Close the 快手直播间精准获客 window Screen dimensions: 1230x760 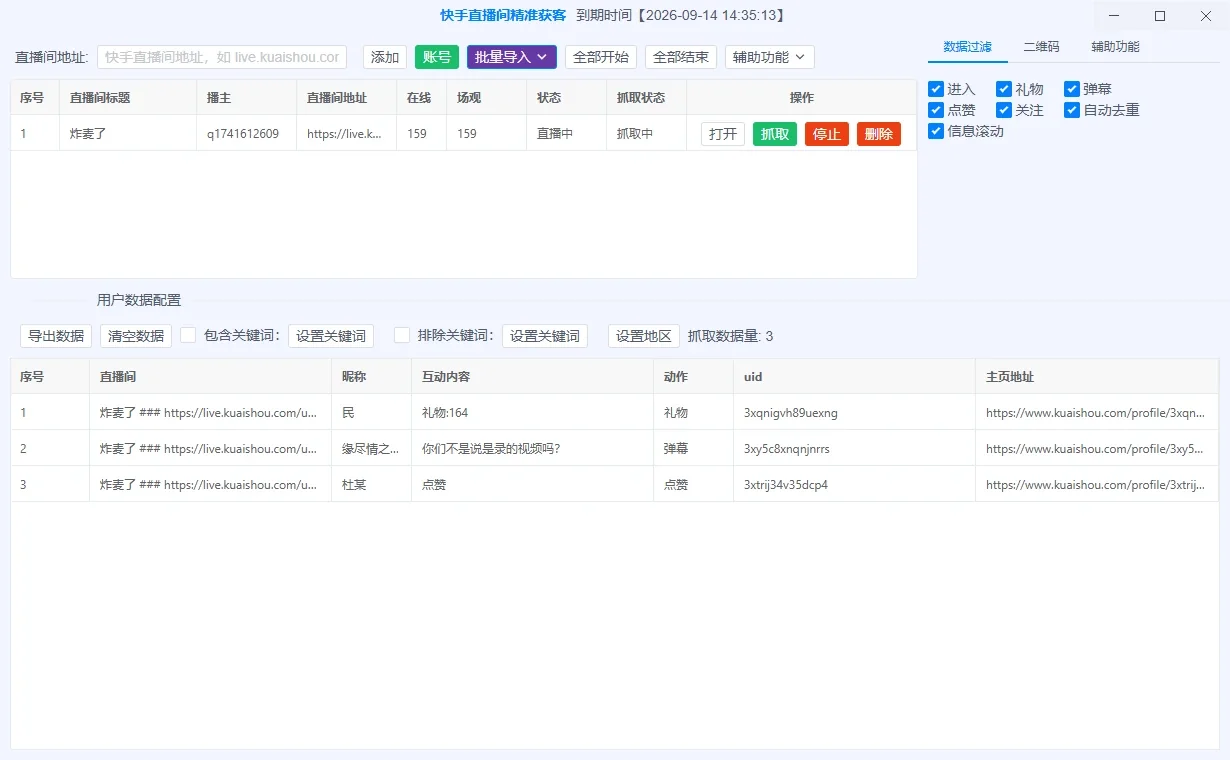point(1206,16)
